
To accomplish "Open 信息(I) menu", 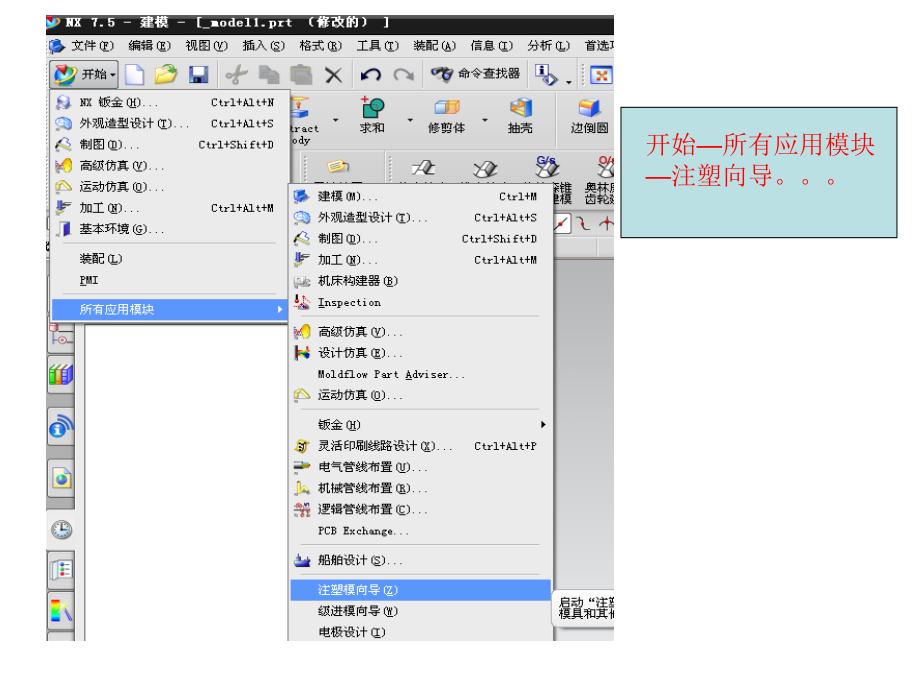I will point(491,45).
